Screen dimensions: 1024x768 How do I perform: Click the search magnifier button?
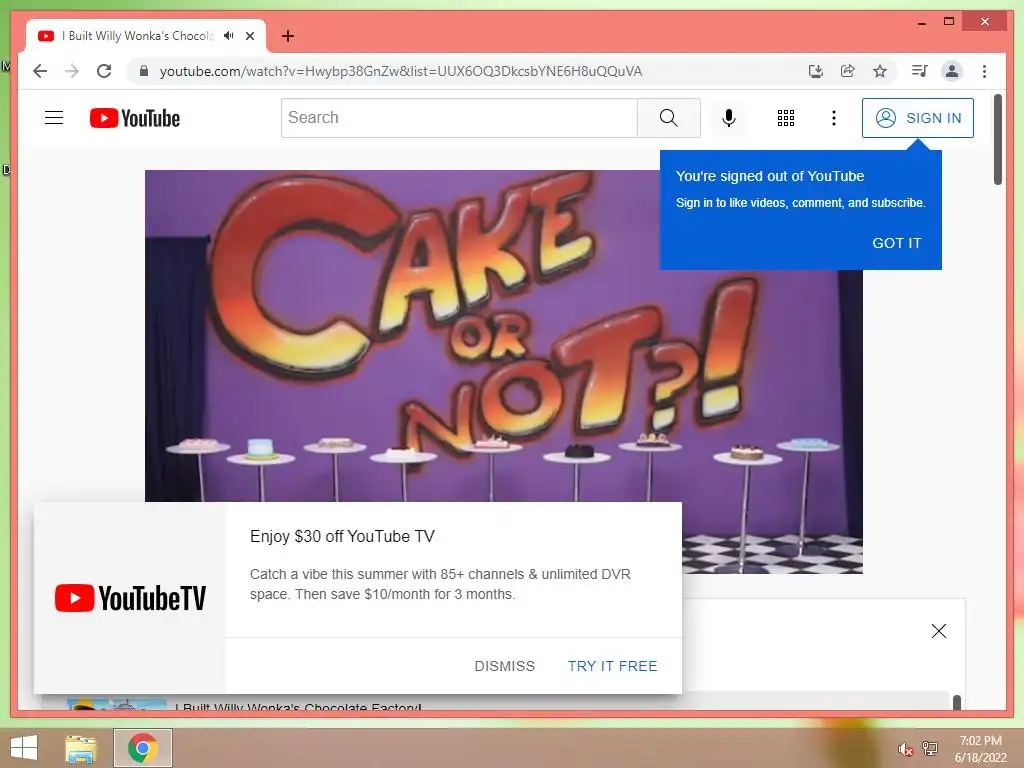pos(668,118)
